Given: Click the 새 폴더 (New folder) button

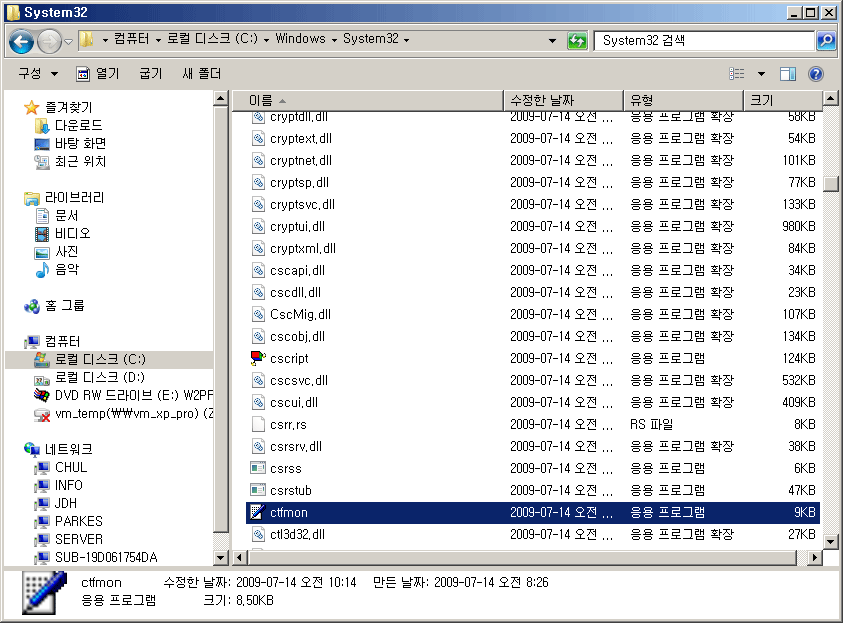Looking at the screenshot, I should click(x=201, y=74).
